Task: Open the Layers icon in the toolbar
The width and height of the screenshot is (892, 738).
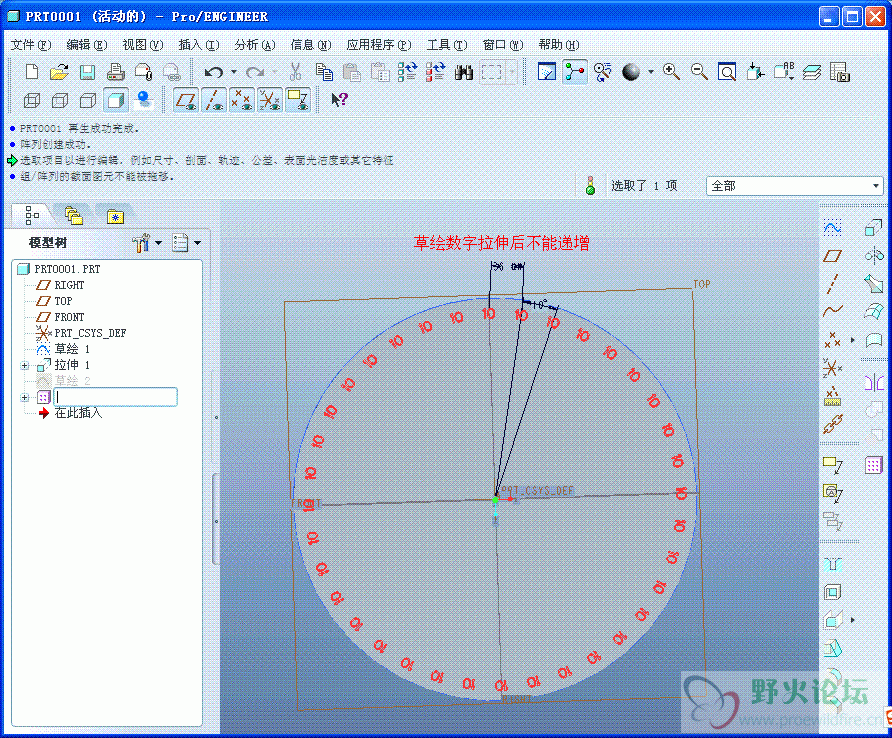Action: pyautogui.click(x=812, y=72)
